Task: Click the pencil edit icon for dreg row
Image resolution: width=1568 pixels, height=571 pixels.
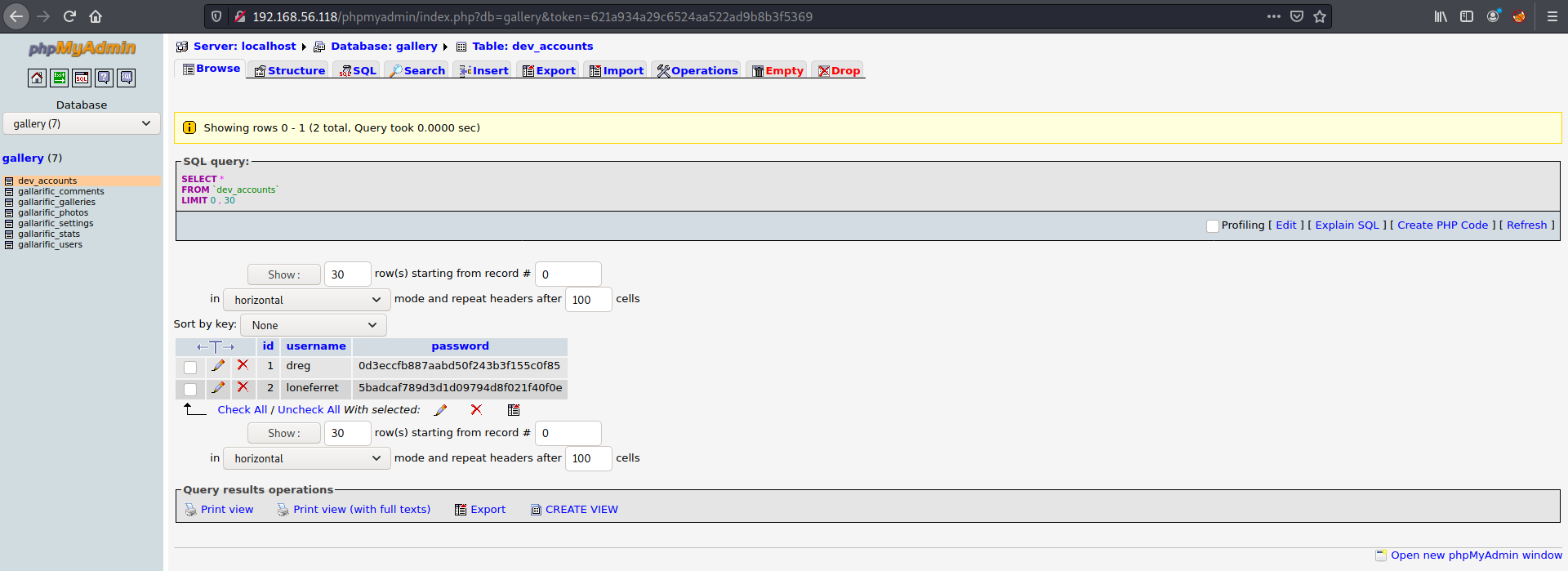Action: pos(218,365)
